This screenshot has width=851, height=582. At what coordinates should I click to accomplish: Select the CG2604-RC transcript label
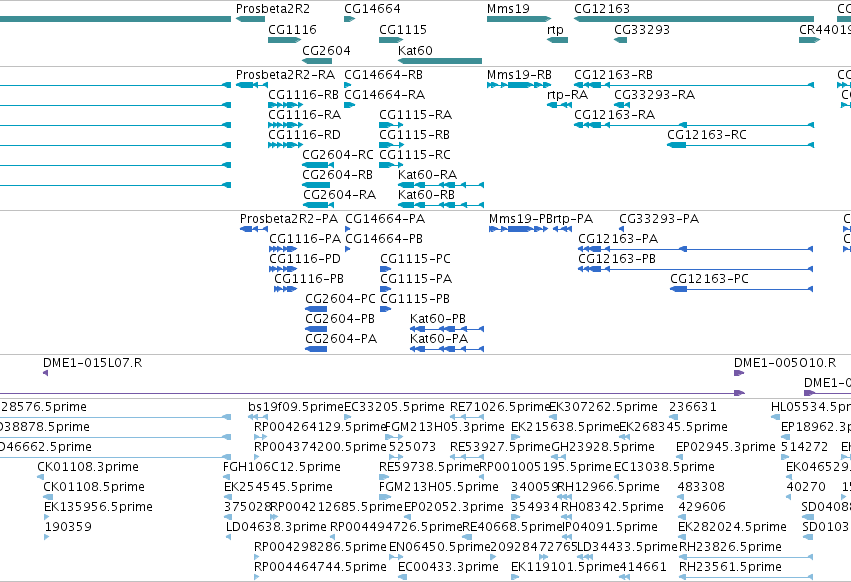pos(338,155)
